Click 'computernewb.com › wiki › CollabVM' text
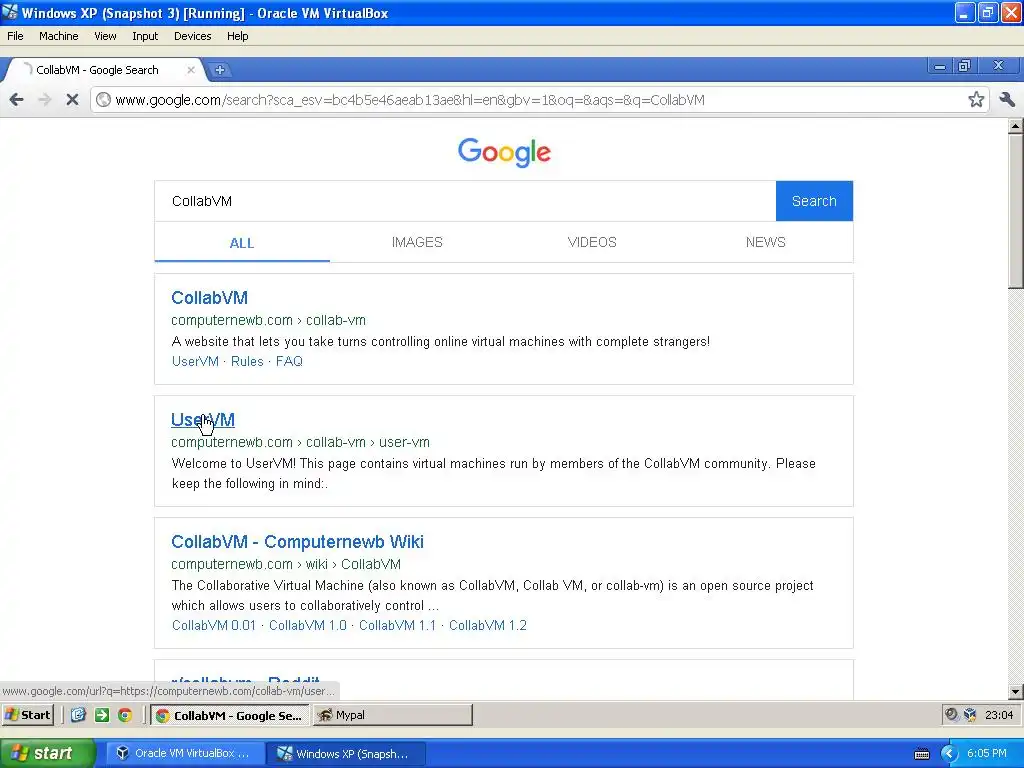Screen dimensions: 1024x768 tap(286, 564)
